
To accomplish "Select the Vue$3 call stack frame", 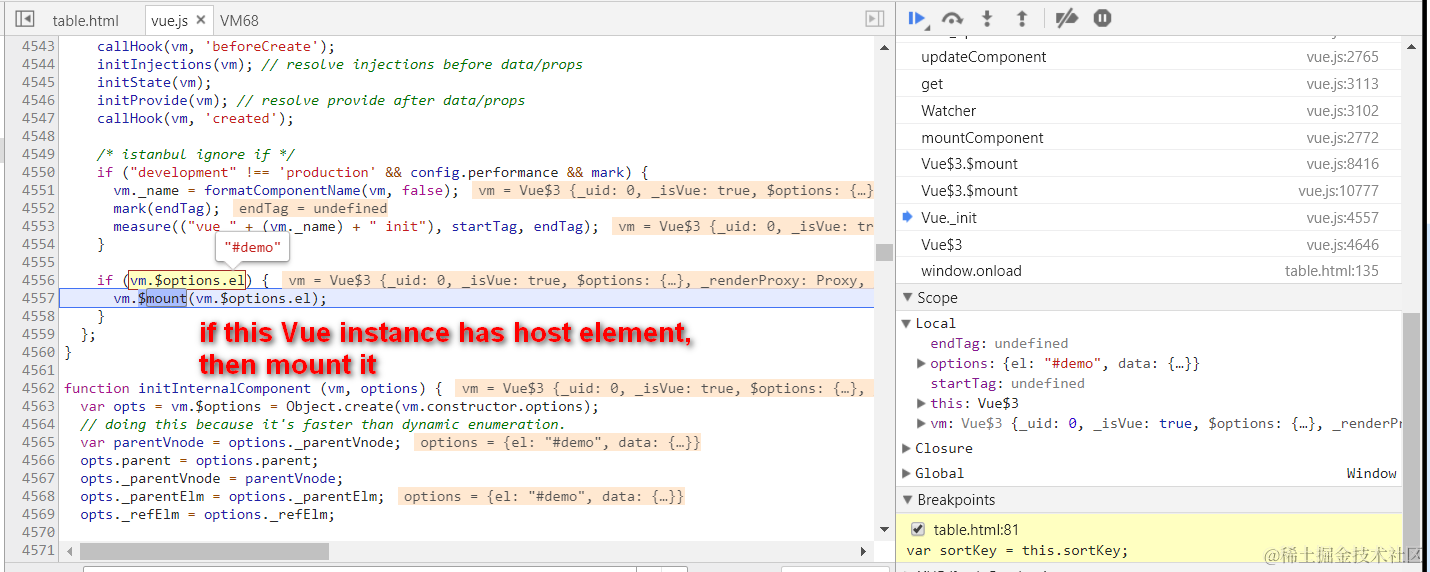I will tap(1149, 244).
